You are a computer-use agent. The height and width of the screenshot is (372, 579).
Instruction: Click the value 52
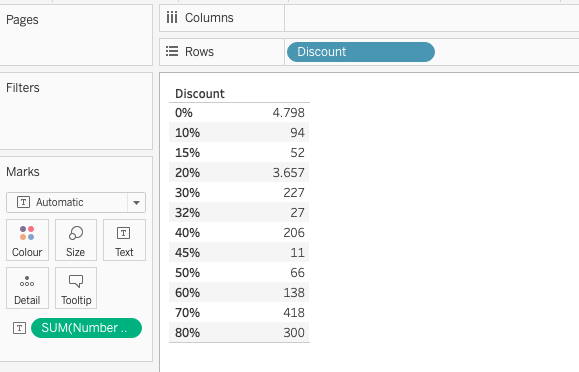(x=297, y=153)
